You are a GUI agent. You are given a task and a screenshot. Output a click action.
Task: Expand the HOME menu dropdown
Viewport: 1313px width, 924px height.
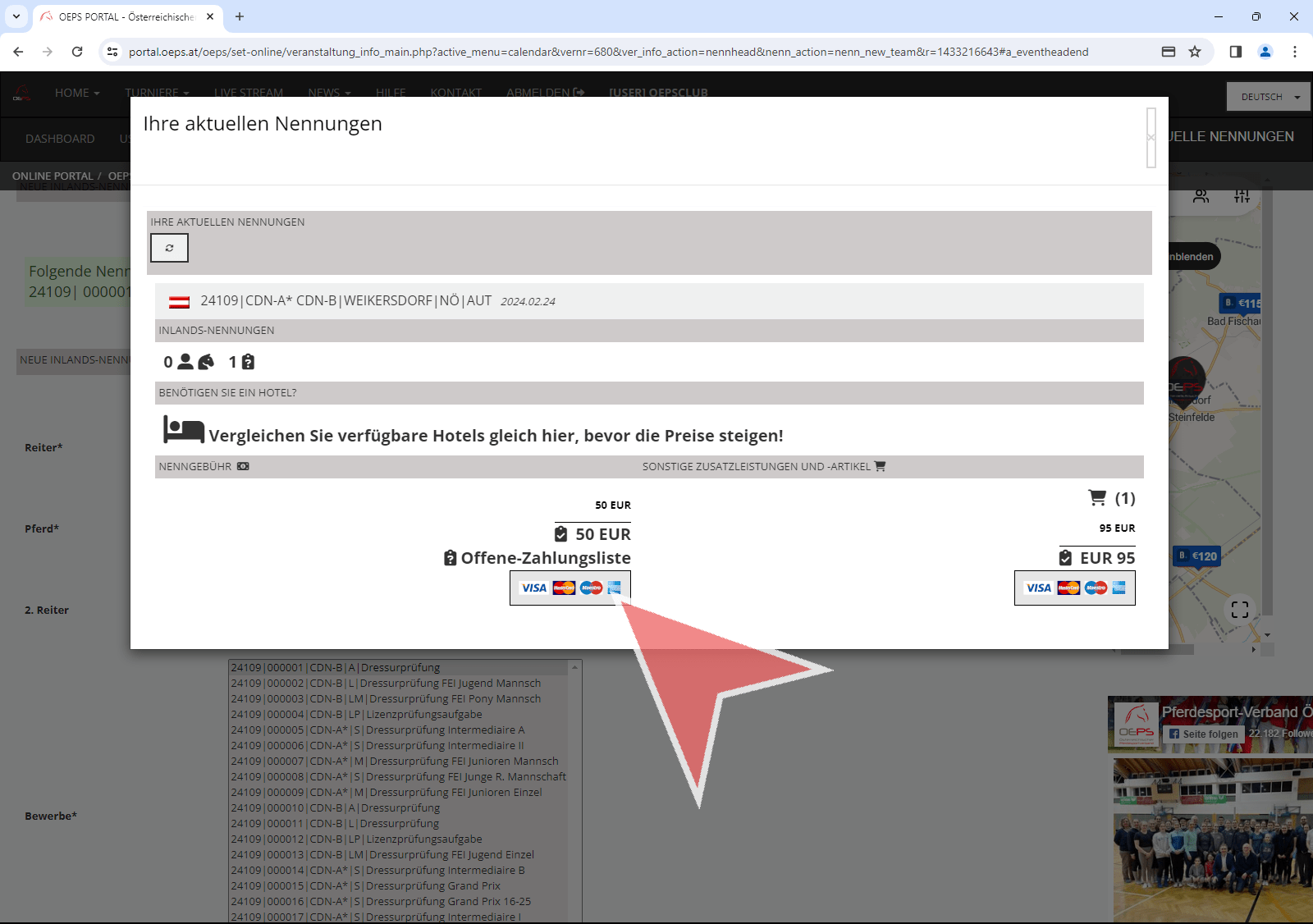(76, 93)
